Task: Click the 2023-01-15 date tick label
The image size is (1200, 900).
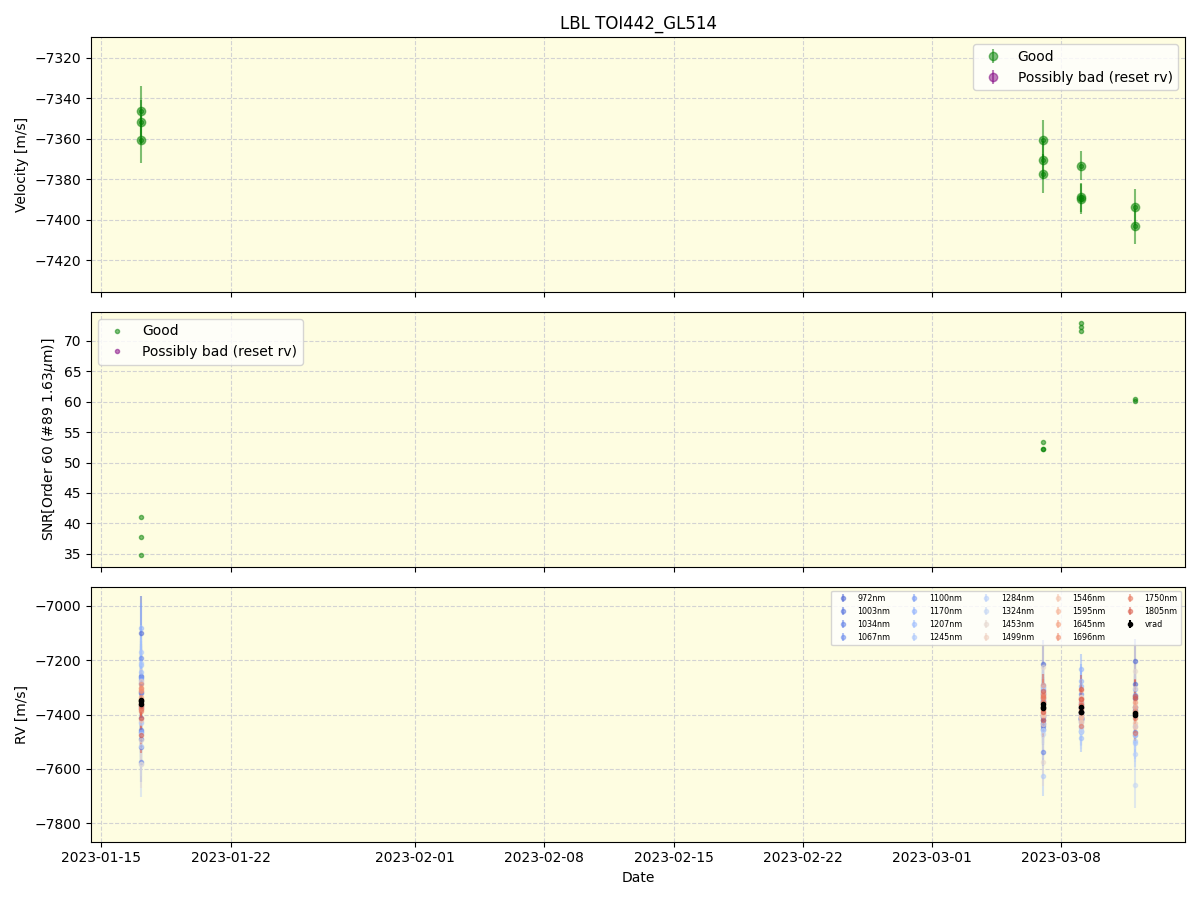Action: click(x=101, y=857)
